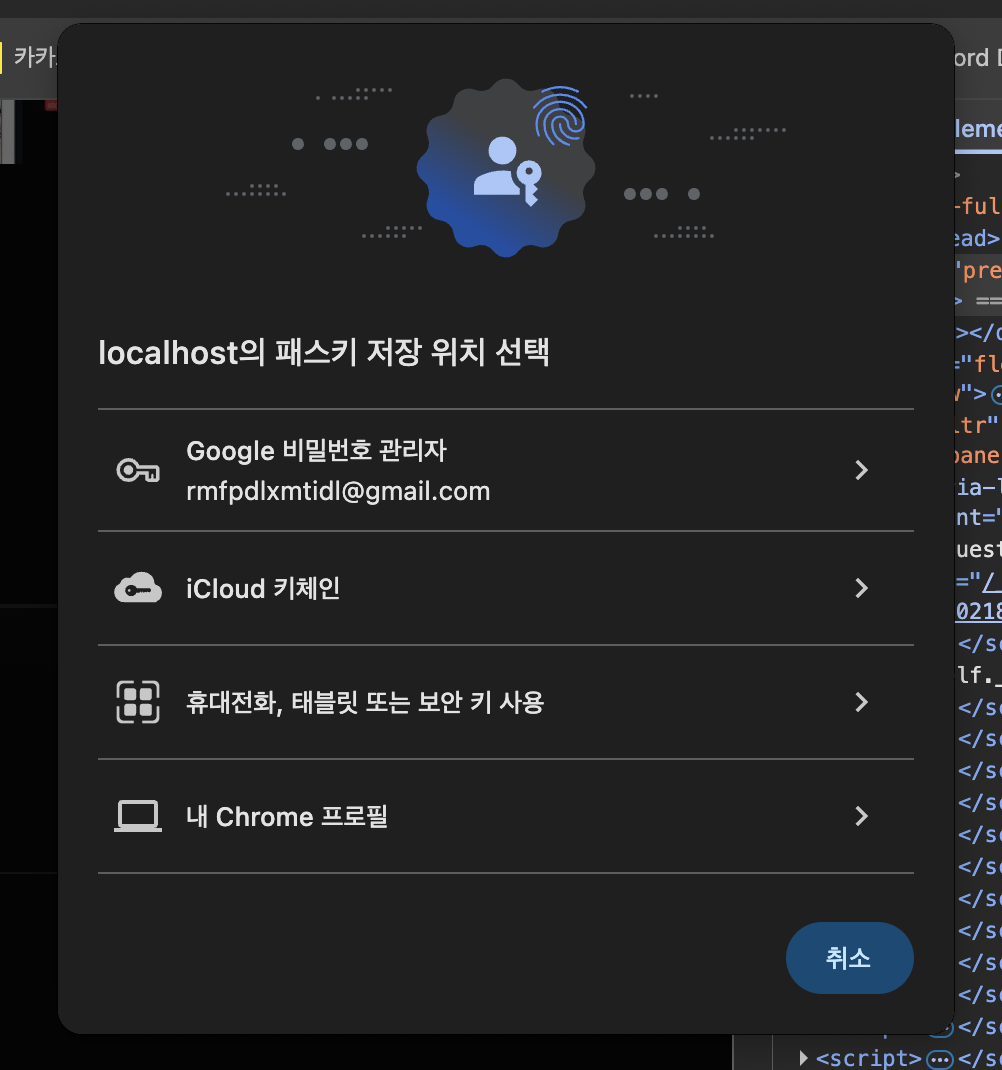The width and height of the screenshot is (1002, 1070).
Task: Click the iCloud cloud-key icon
Action: [138, 588]
